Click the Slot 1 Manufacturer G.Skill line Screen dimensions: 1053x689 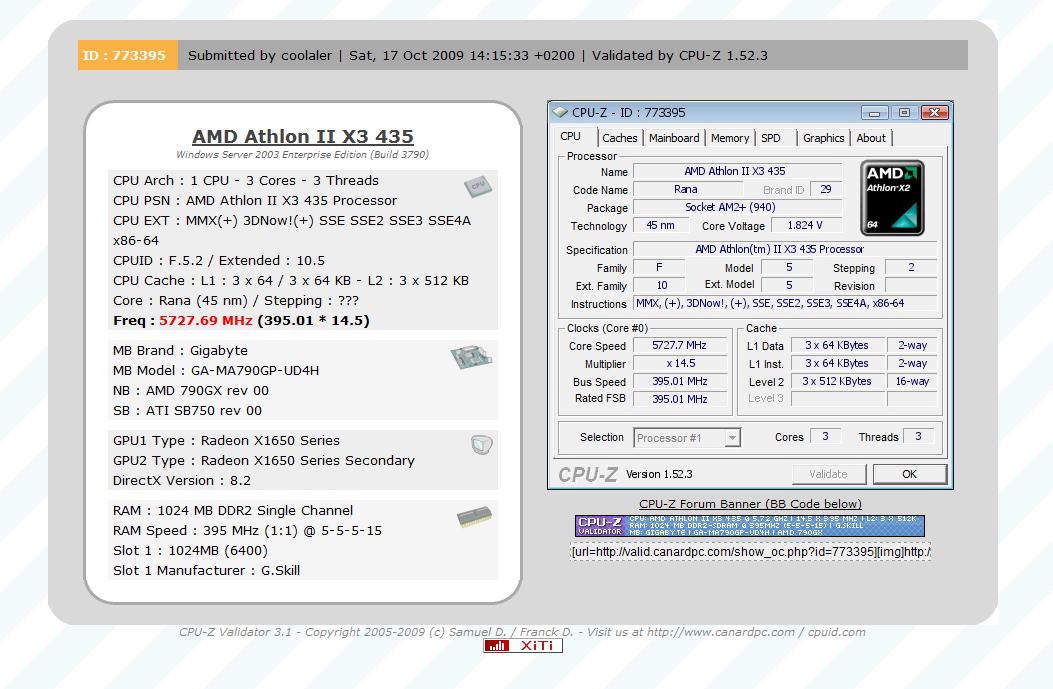click(x=207, y=571)
